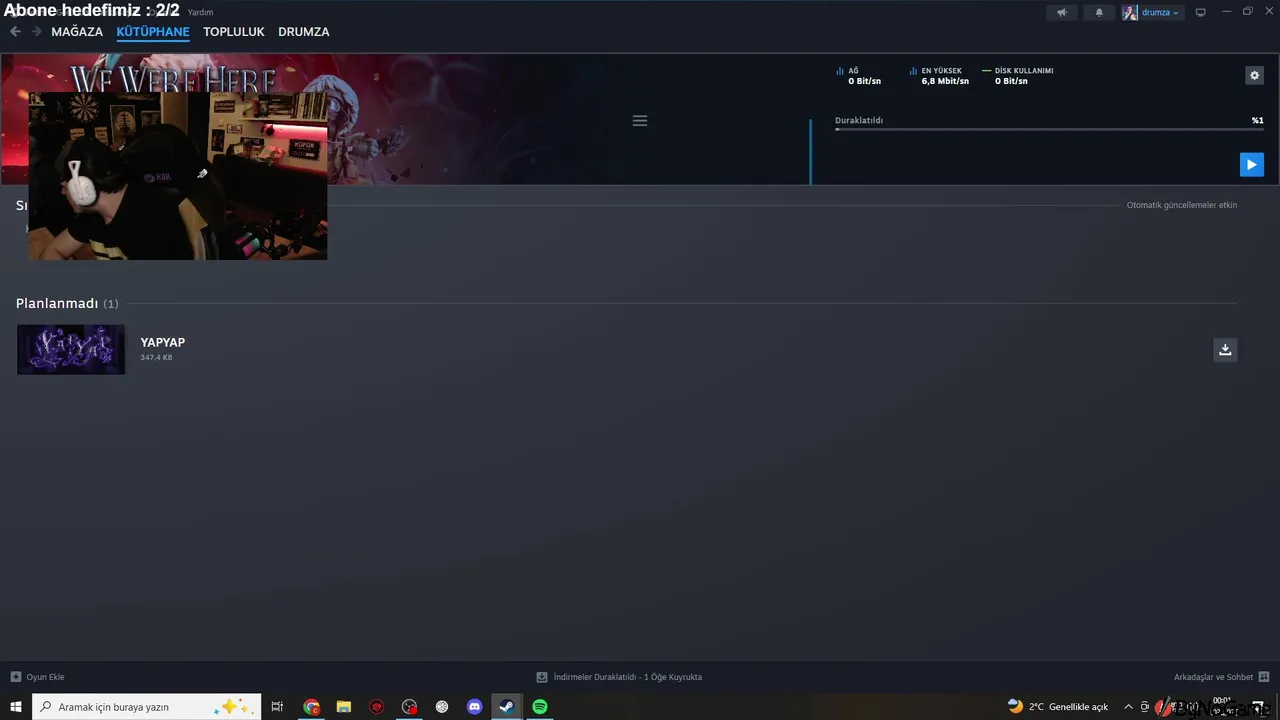Open the YAPYAP game thumbnail
Screen dimensions: 1280x720
[x=71, y=349]
